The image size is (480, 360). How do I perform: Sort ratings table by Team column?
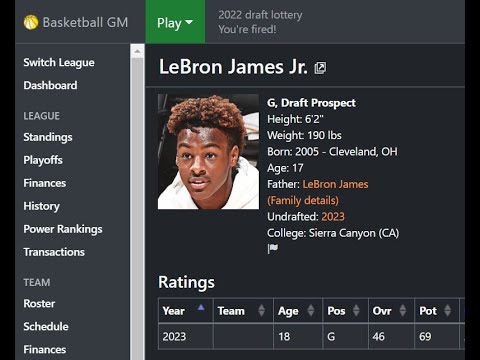[x=243, y=311]
